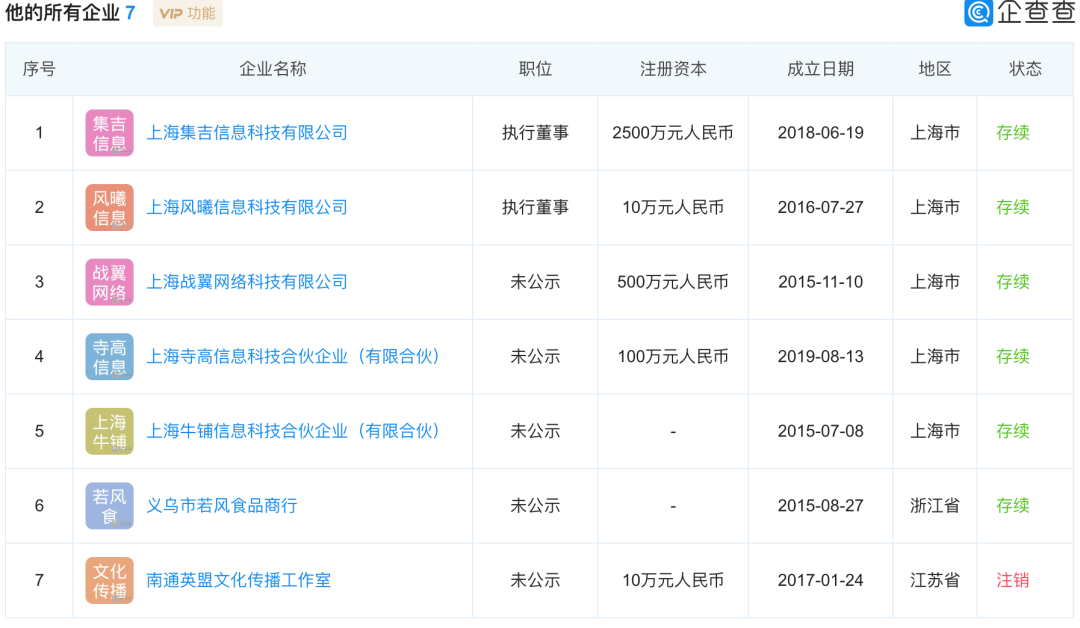Screen dimensions: 1080x628
Task: Open 上海战翼网络科技有限公司 company link
Action: pos(247,282)
